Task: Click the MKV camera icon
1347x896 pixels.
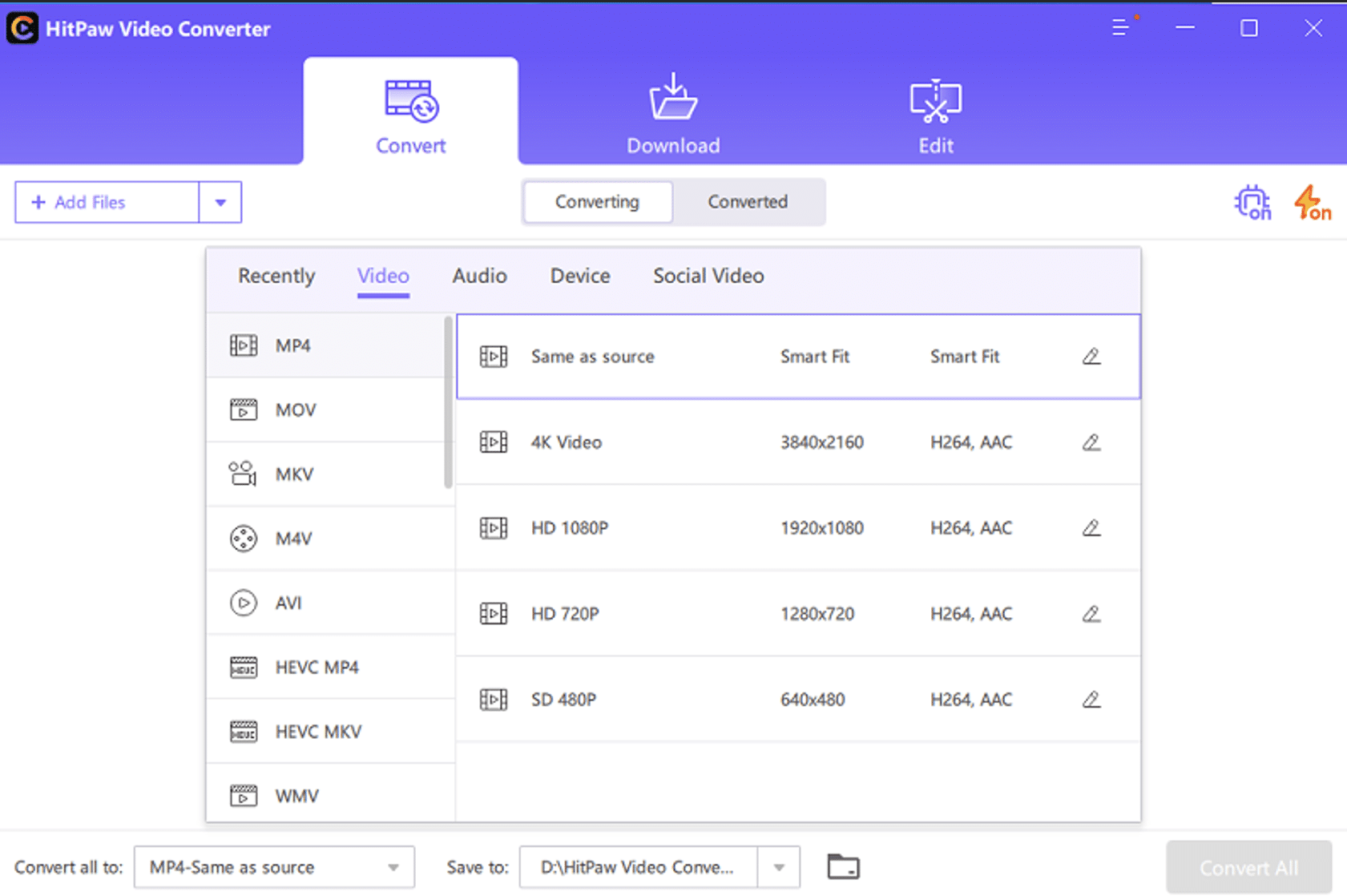Action: (243, 474)
